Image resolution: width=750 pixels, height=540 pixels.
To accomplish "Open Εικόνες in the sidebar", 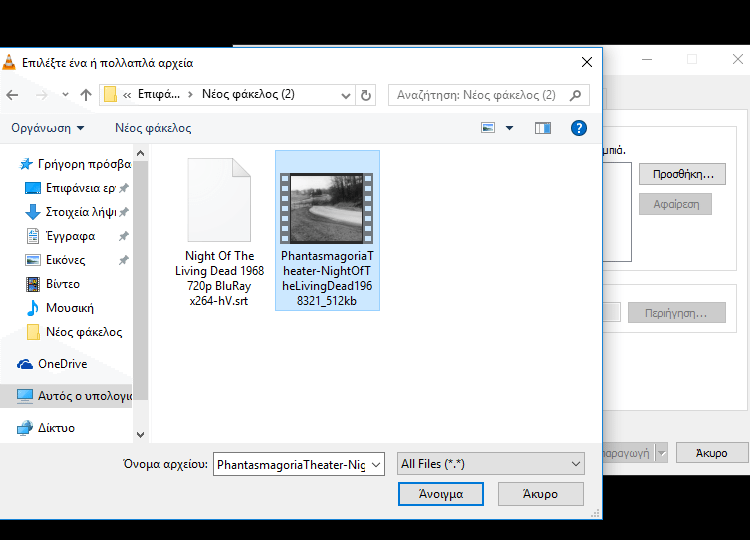I will (55, 260).
